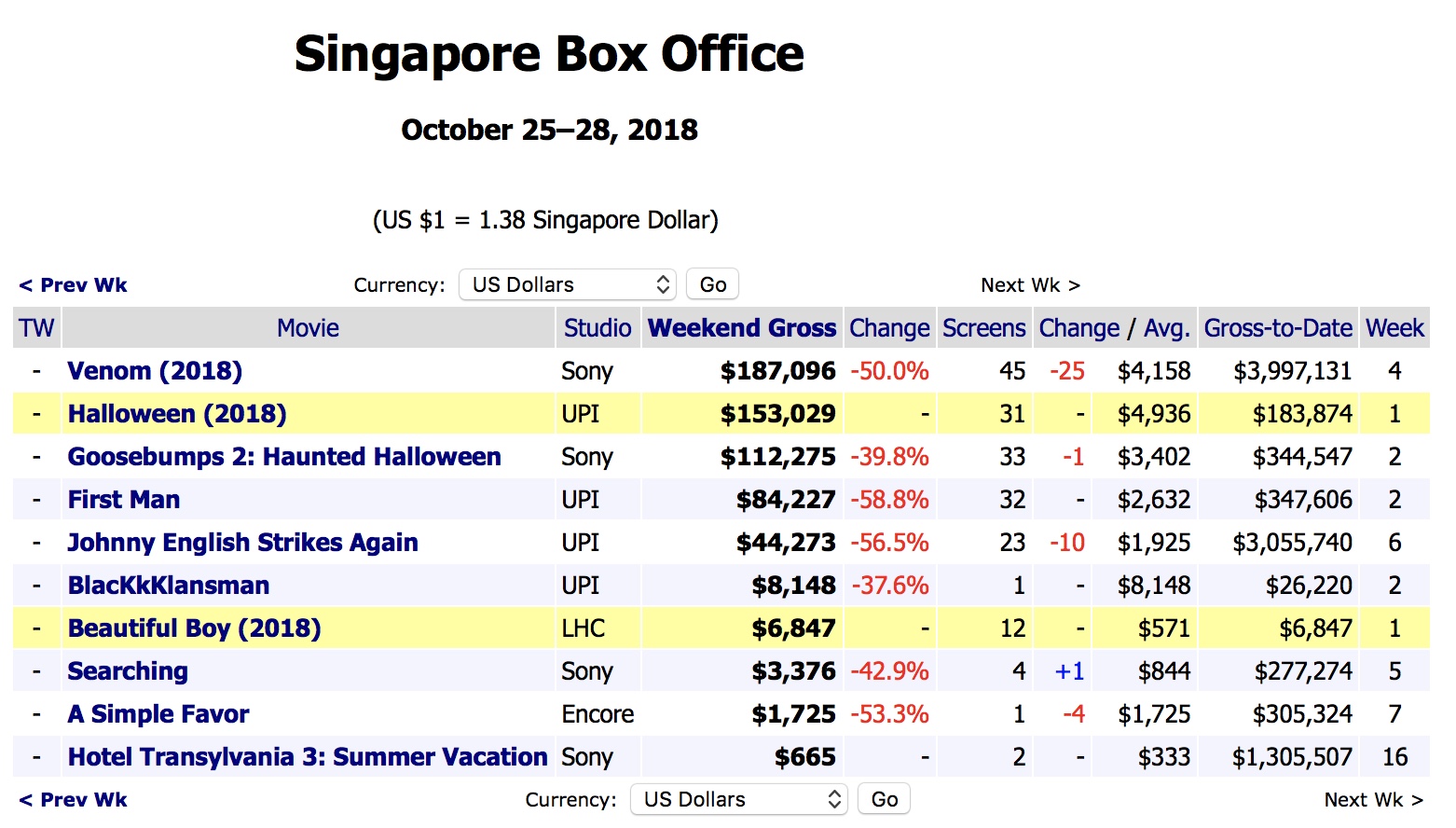Click the bottom Go button
1456x828 pixels.
[x=884, y=799]
